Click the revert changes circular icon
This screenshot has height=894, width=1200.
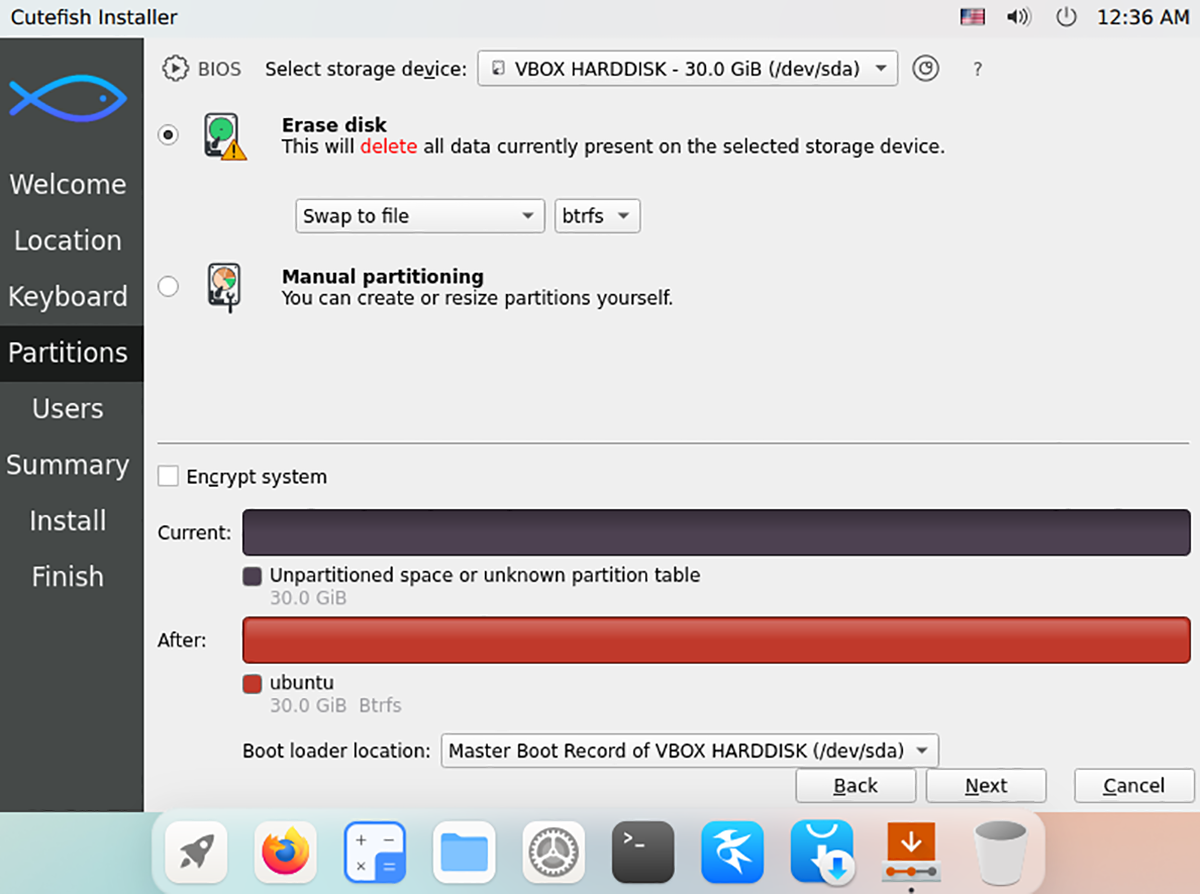[926, 68]
